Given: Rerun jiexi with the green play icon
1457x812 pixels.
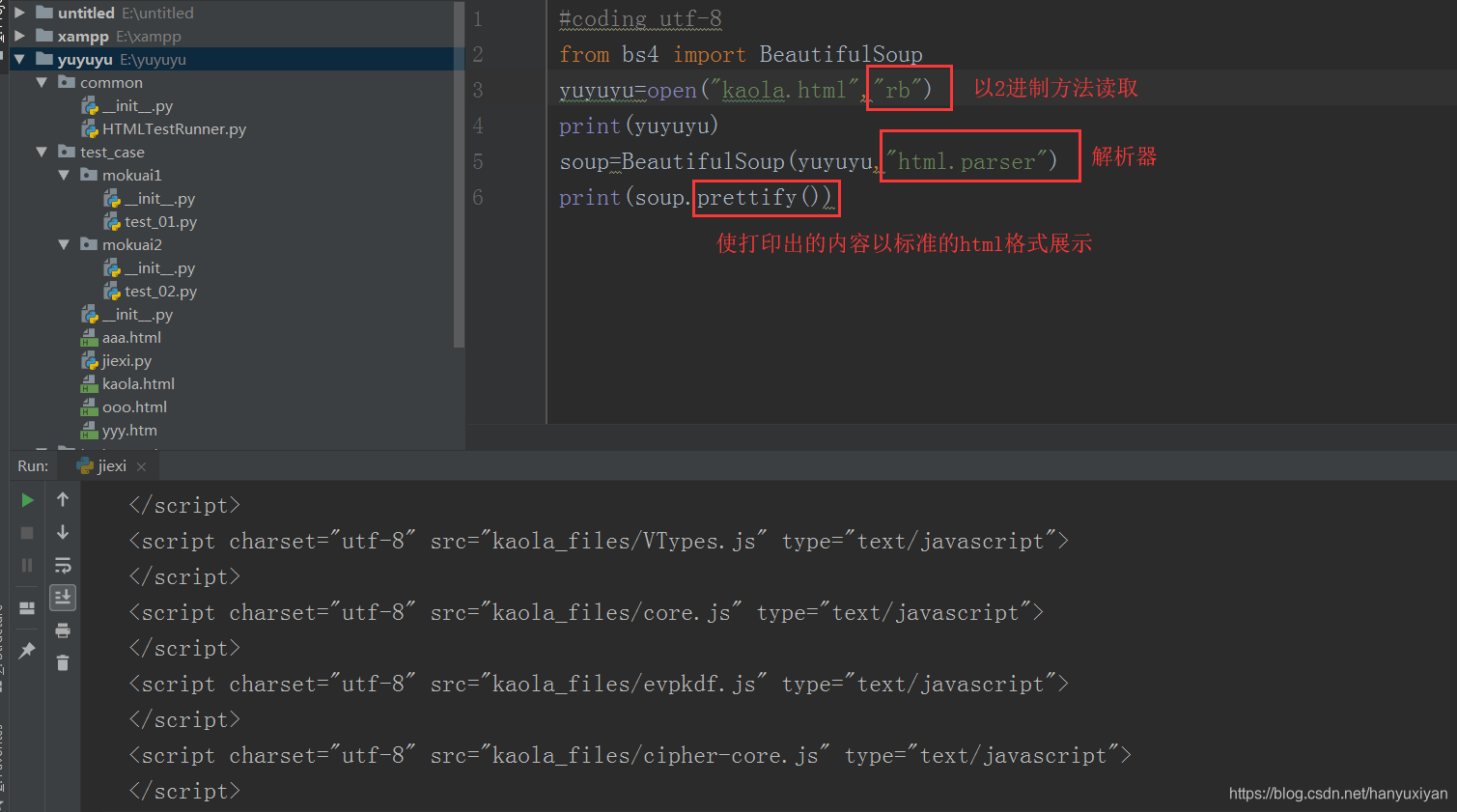Looking at the screenshot, I should [27, 500].
